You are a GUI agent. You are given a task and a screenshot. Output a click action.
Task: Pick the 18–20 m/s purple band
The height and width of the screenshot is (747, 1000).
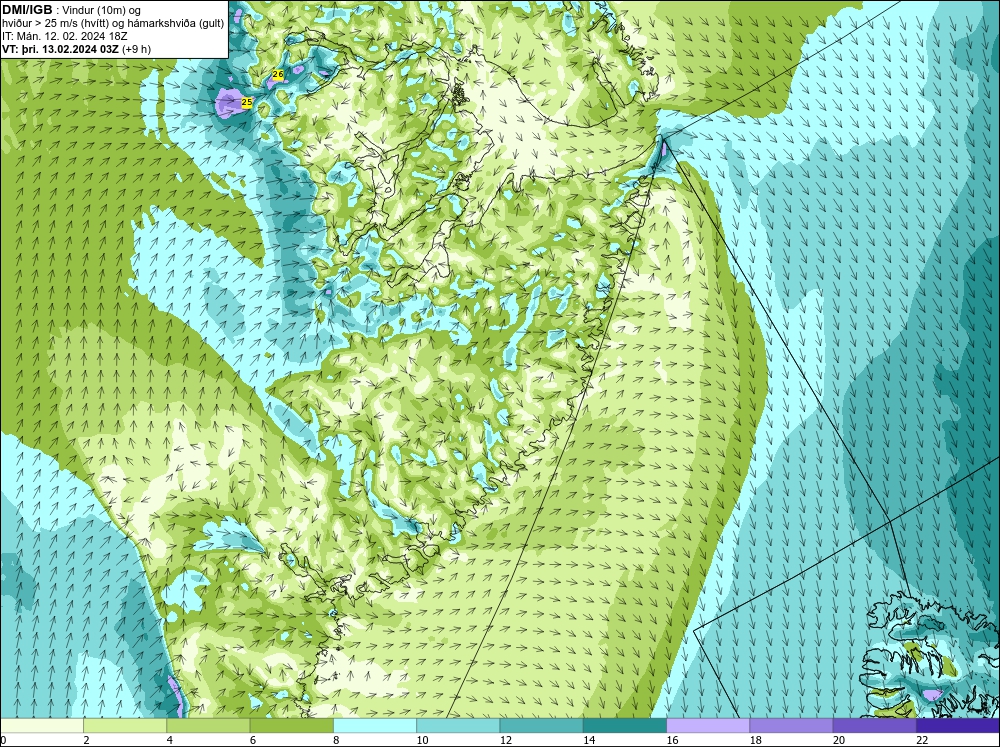[x=791, y=725]
